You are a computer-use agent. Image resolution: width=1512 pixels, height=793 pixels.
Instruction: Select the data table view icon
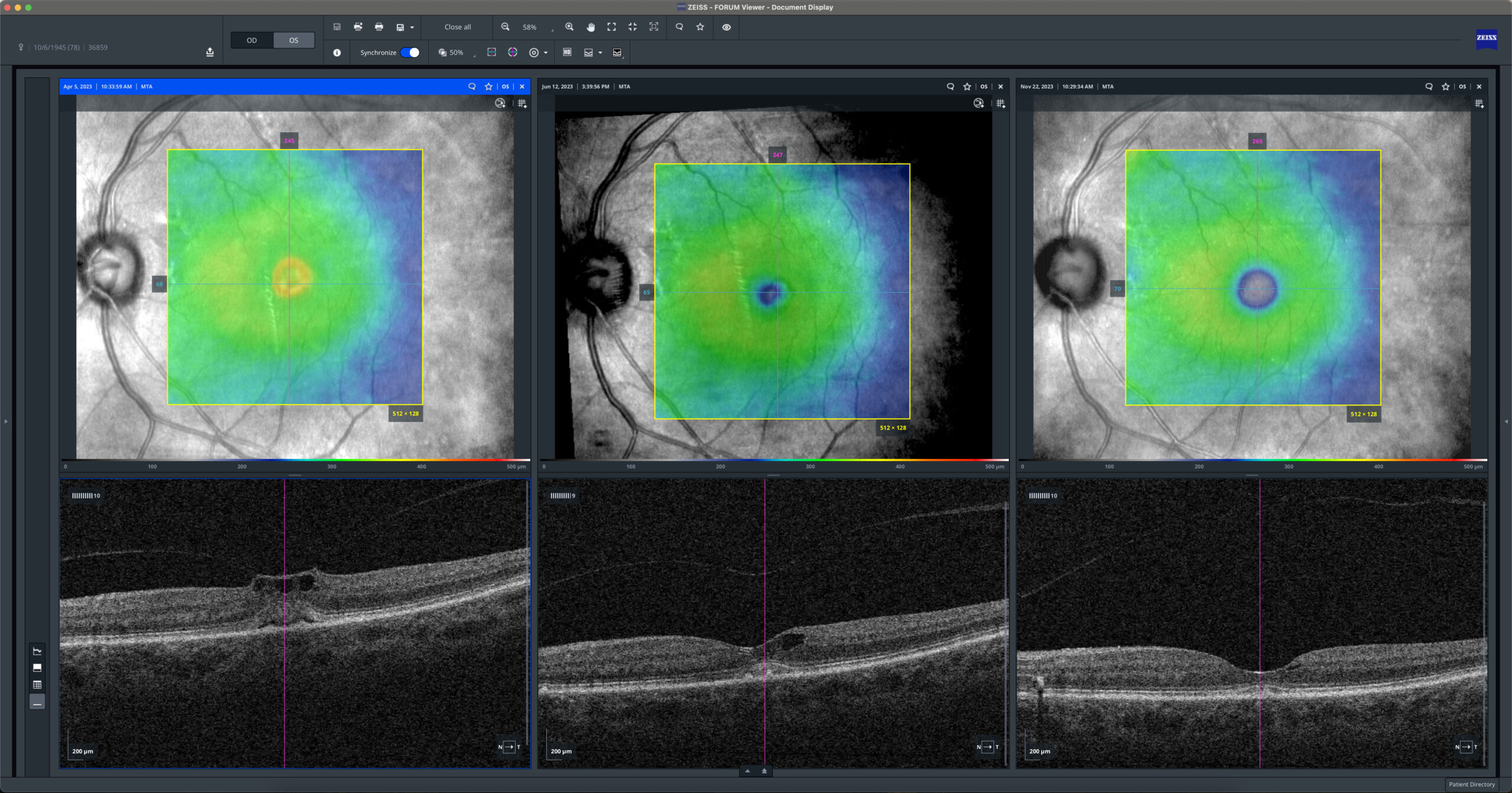pos(37,685)
